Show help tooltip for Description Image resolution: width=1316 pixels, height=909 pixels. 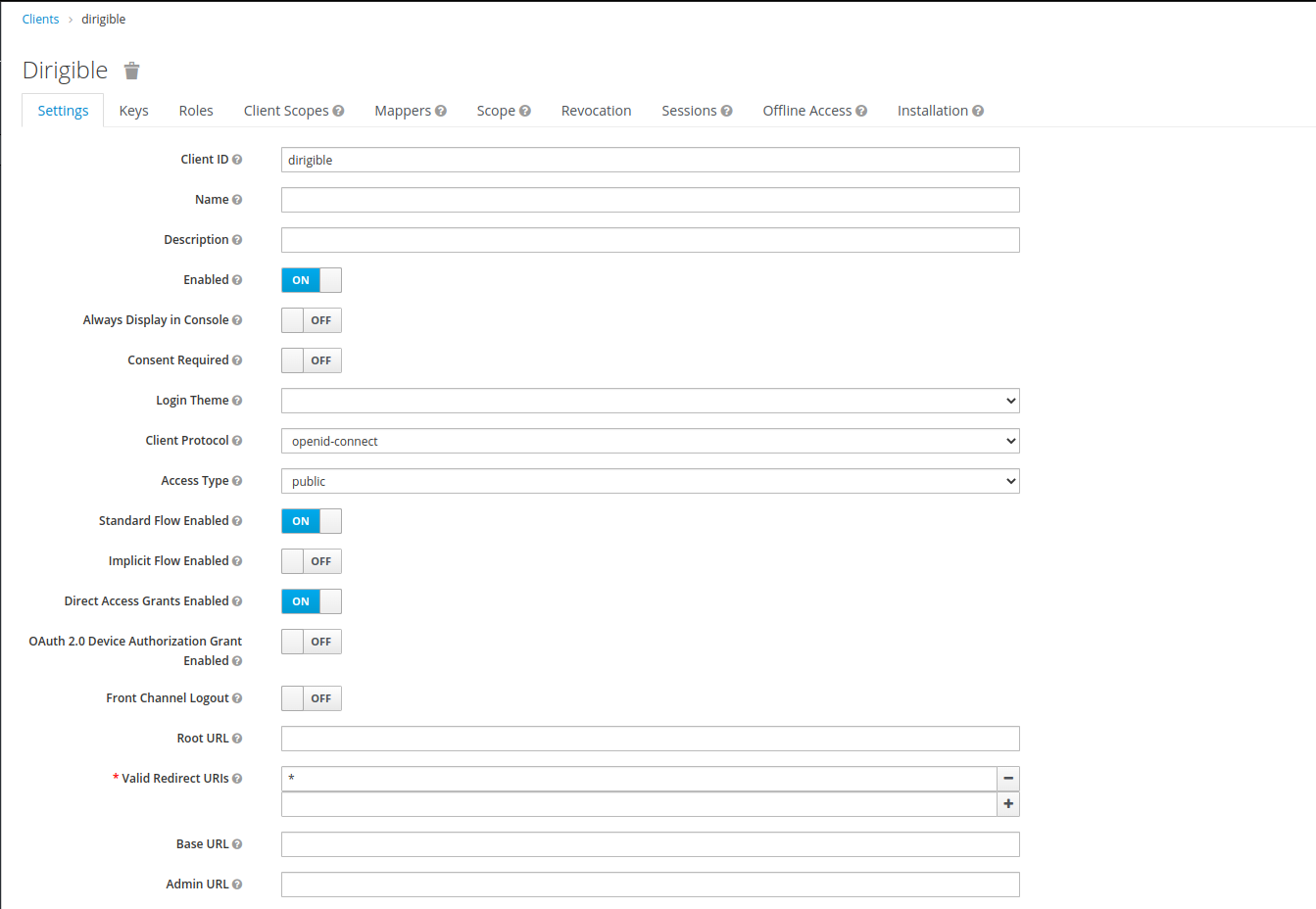coord(237,240)
